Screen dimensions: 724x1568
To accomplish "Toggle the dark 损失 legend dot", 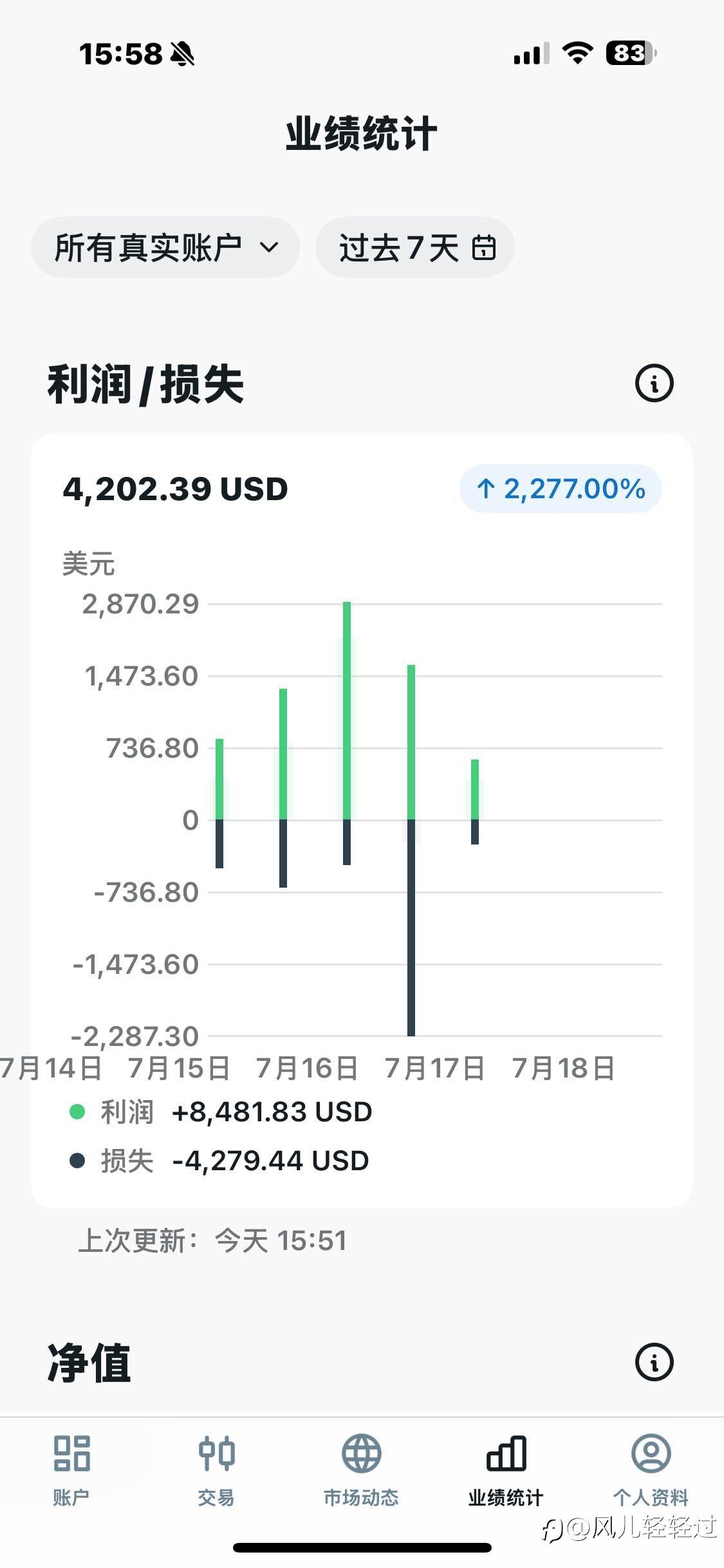I will tap(77, 1161).
